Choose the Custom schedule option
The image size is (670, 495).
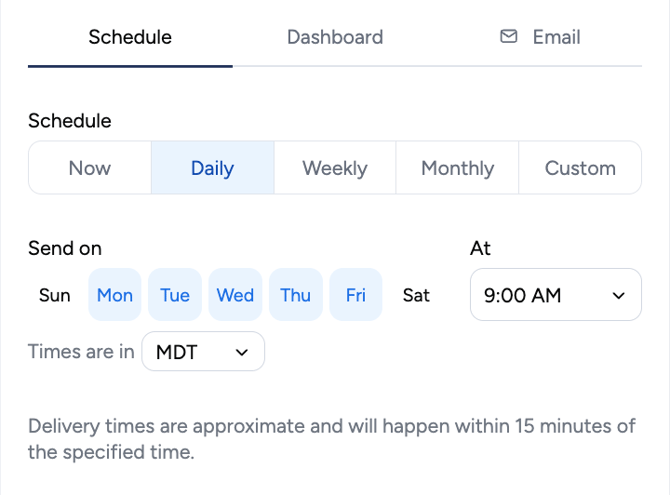pyautogui.click(x=580, y=168)
